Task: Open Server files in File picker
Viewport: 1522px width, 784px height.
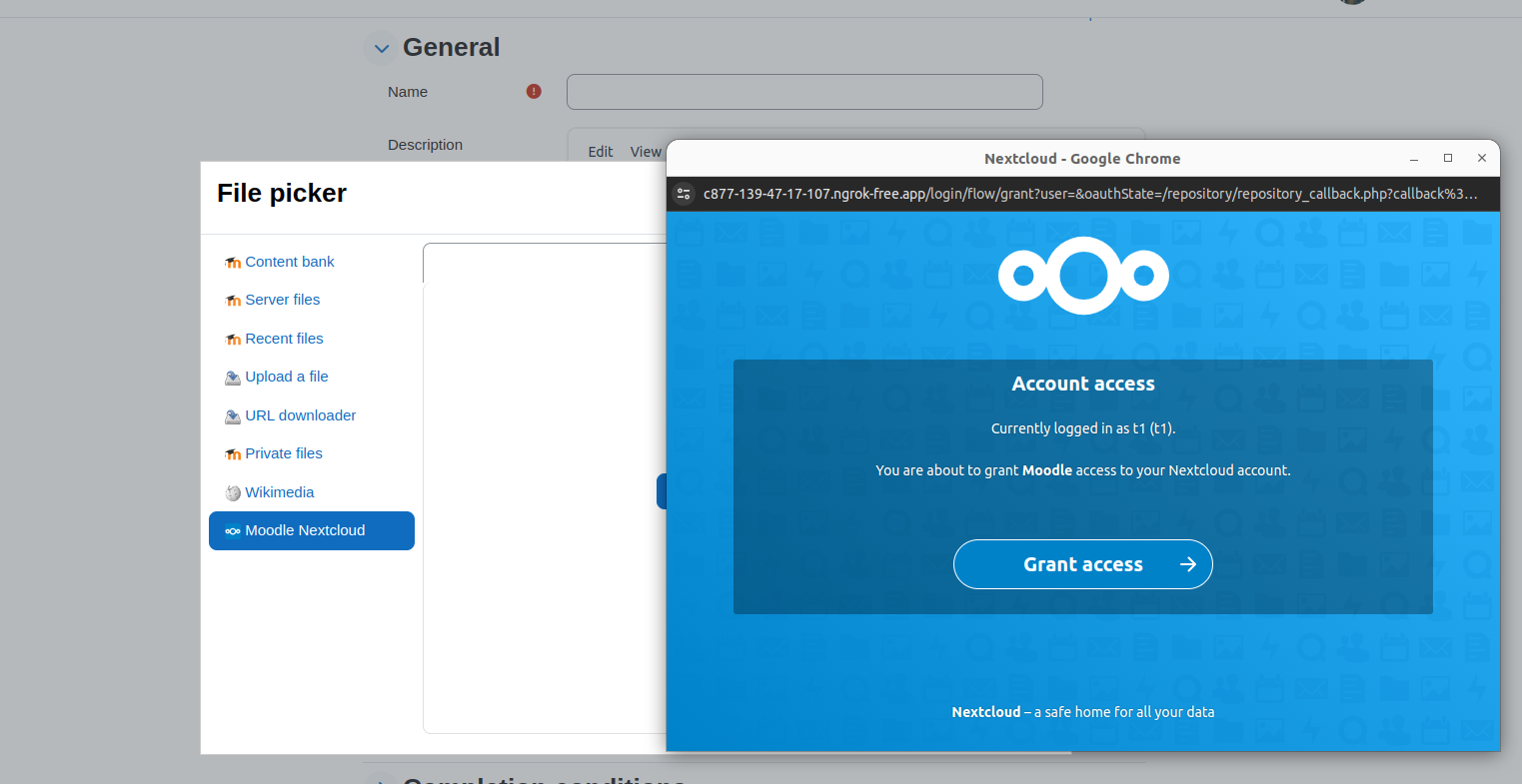Action: pyautogui.click(x=283, y=300)
